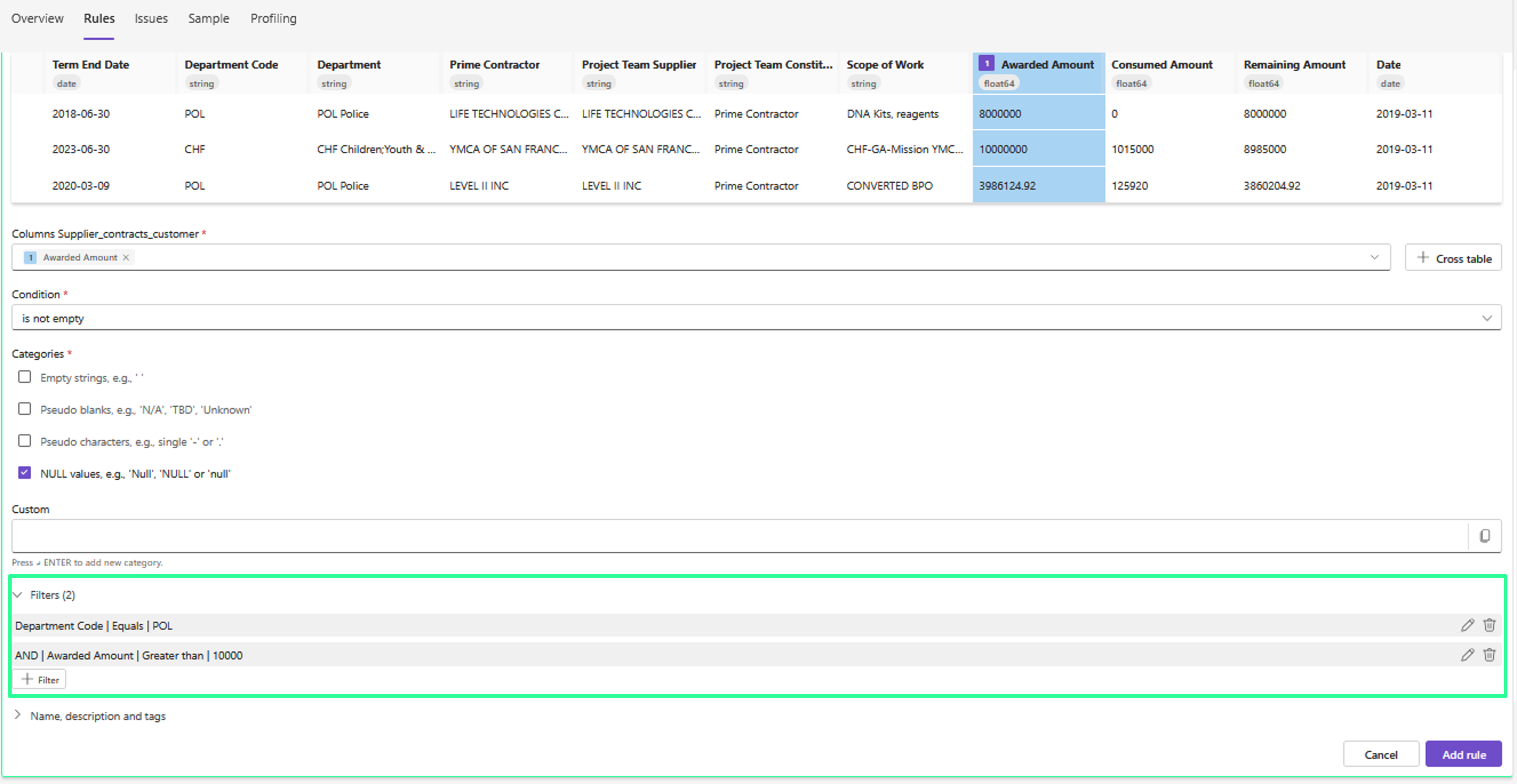Collapse the Filters (2) section
This screenshot has height=784, width=1517.
click(18, 595)
